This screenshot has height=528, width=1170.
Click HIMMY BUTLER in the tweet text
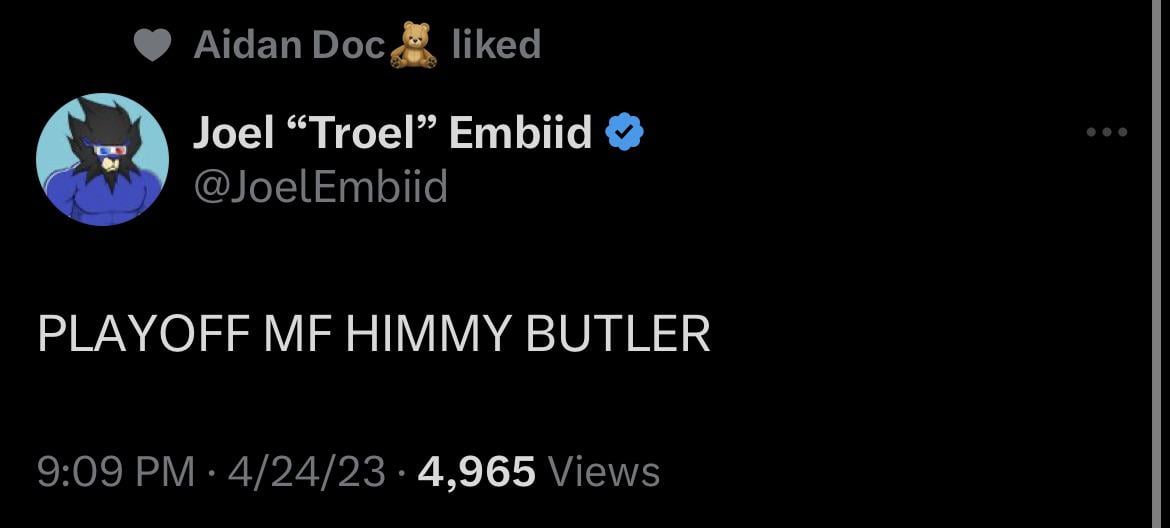pyautogui.click(x=528, y=334)
